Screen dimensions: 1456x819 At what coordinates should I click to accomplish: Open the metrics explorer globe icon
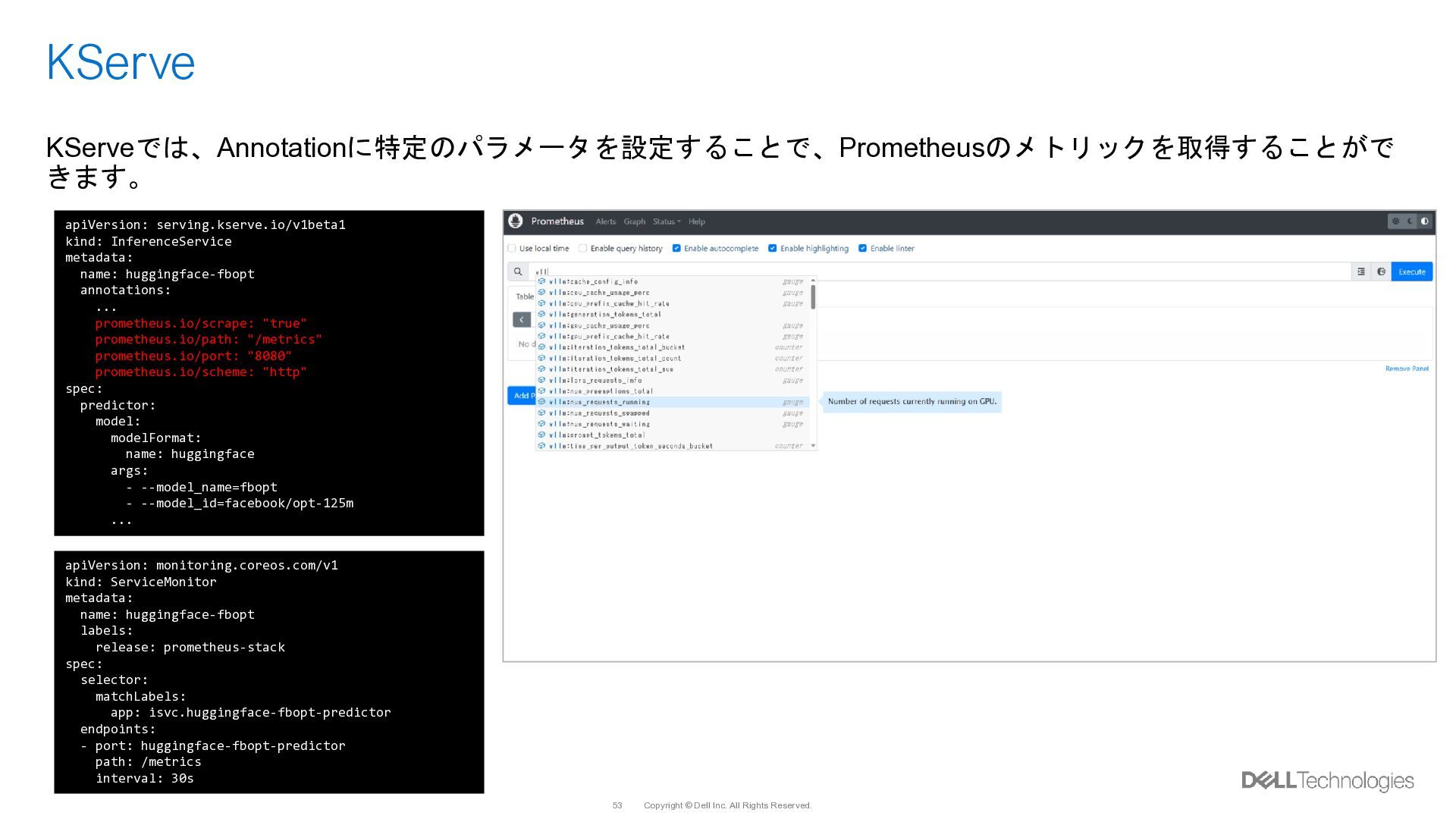(1381, 271)
